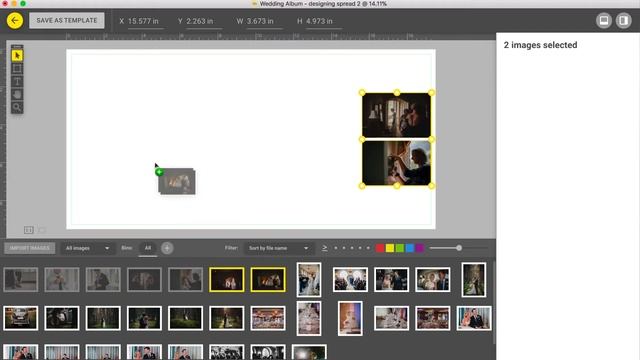The image size is (640, 360).
Task: Select the Hand pan tool
Action: 17,94
